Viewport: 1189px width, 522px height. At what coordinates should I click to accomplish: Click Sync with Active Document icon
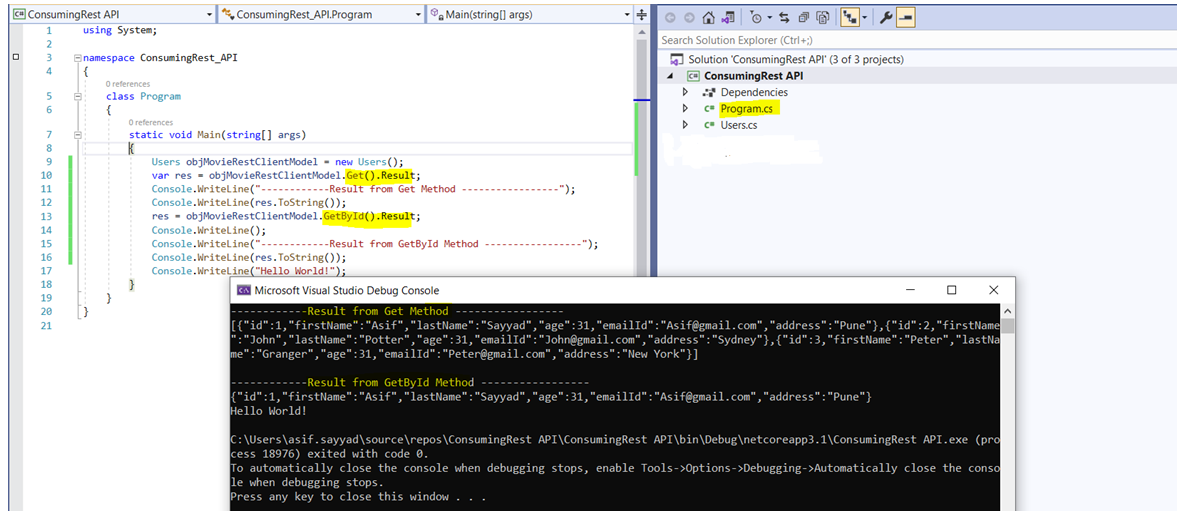point(785,17)
